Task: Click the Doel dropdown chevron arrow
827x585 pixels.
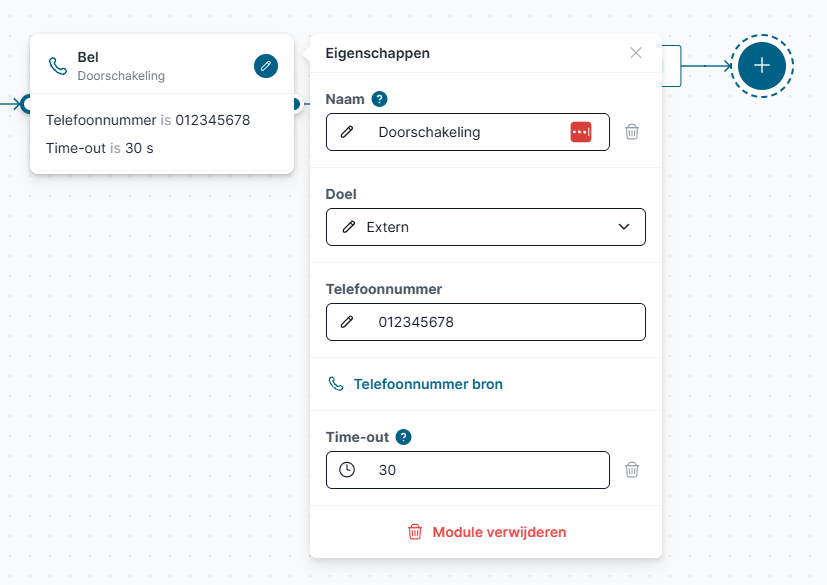Action: [624, 227]
